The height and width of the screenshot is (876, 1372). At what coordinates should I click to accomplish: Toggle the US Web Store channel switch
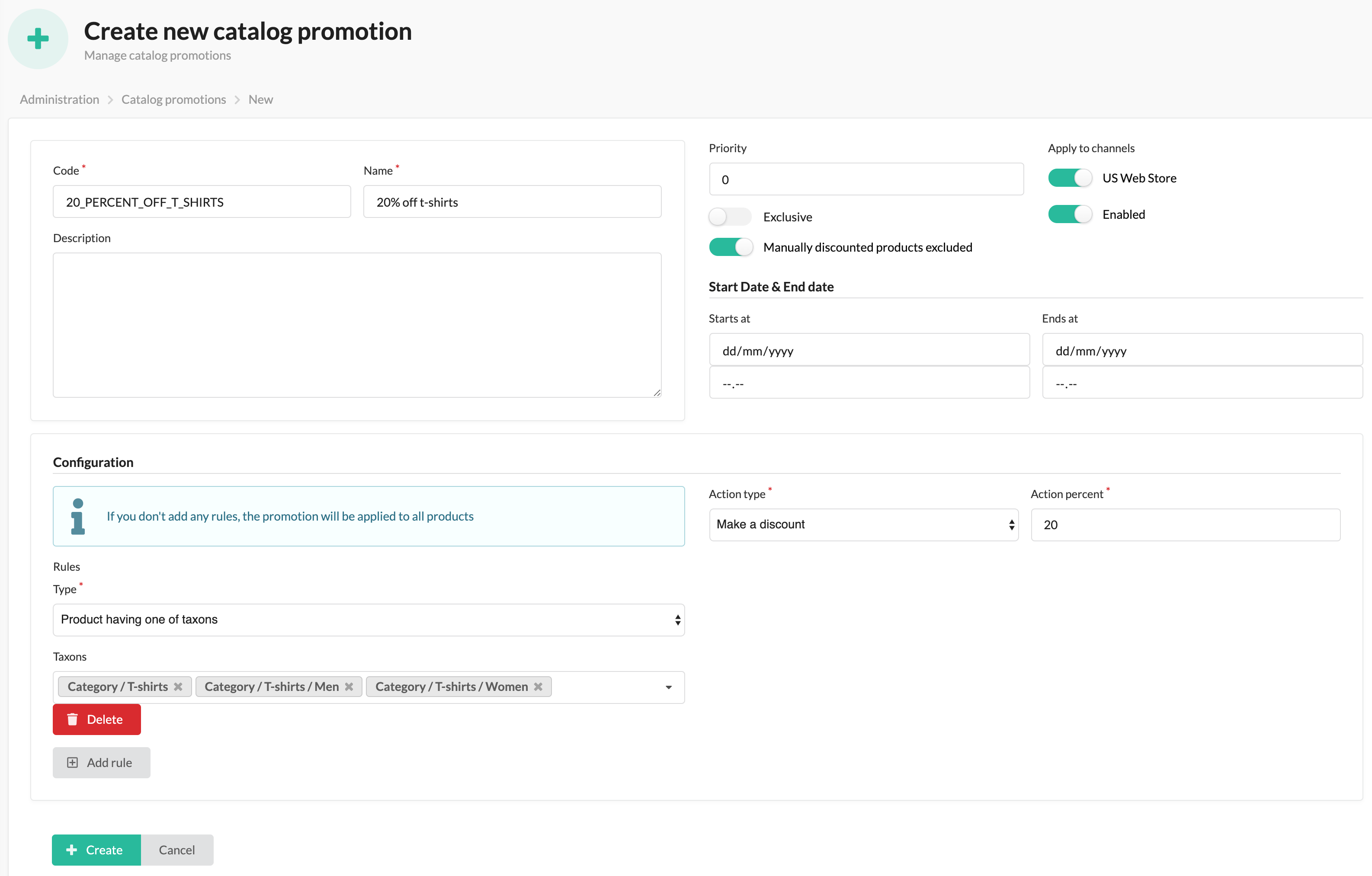1070,178
